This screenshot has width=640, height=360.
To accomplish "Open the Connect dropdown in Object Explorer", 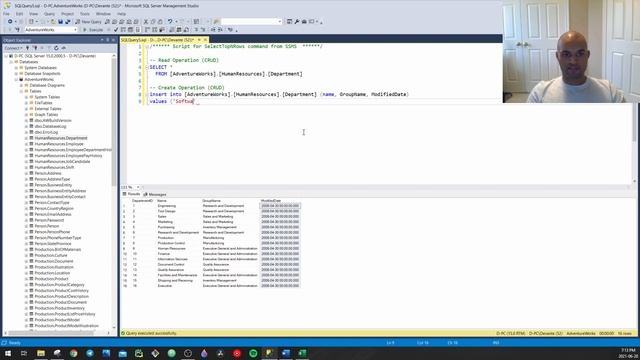I will click(13, 48).
